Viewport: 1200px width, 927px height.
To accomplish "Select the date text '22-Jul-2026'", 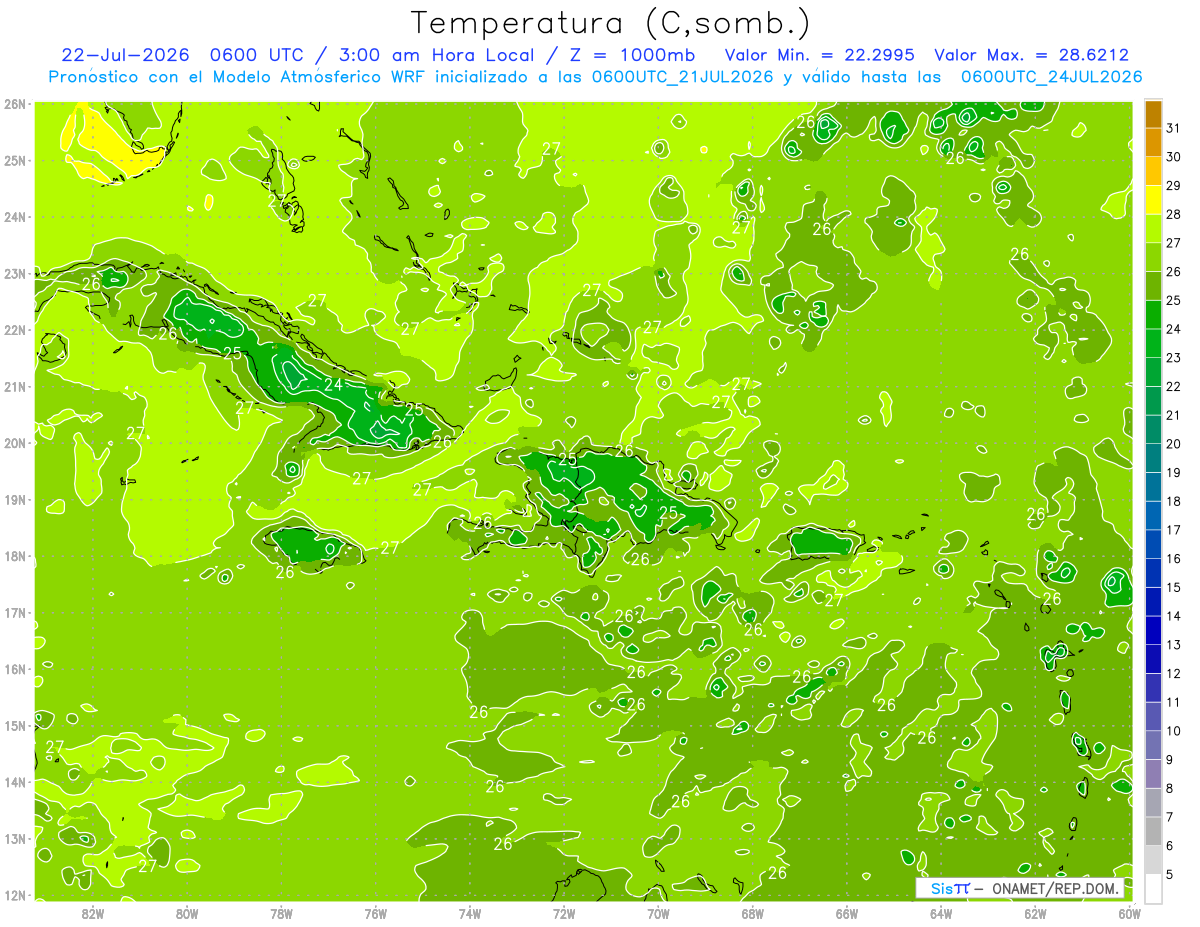I will [126, 55].
